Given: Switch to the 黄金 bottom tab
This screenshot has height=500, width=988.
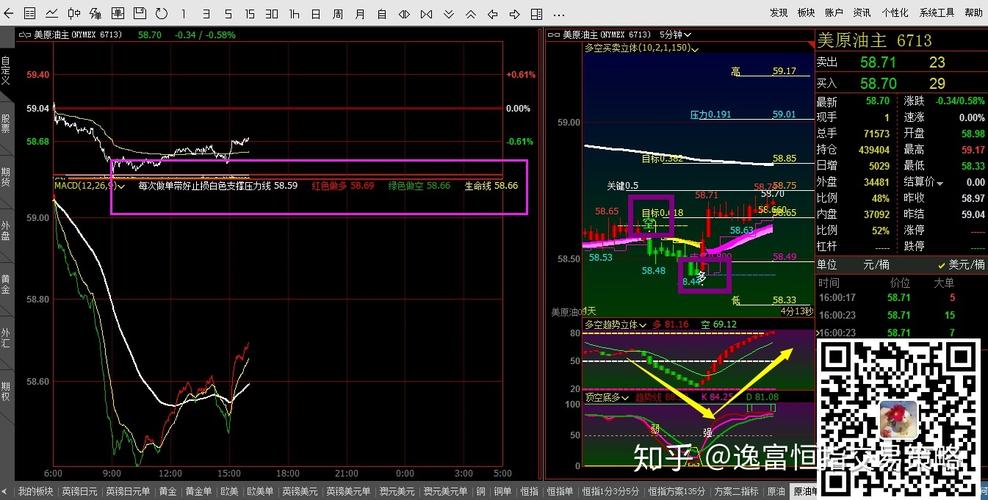Looking at the screenshot, I should 167,492.
